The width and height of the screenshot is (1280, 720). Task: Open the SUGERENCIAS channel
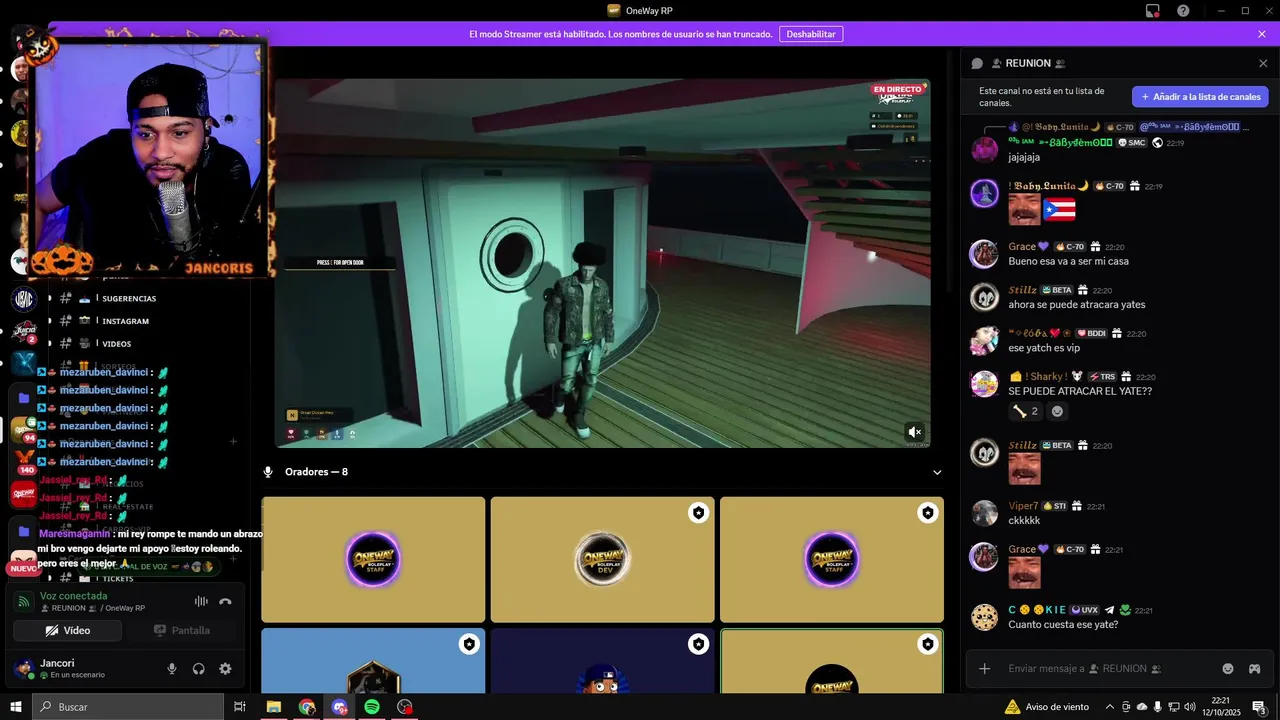[128, 298]
